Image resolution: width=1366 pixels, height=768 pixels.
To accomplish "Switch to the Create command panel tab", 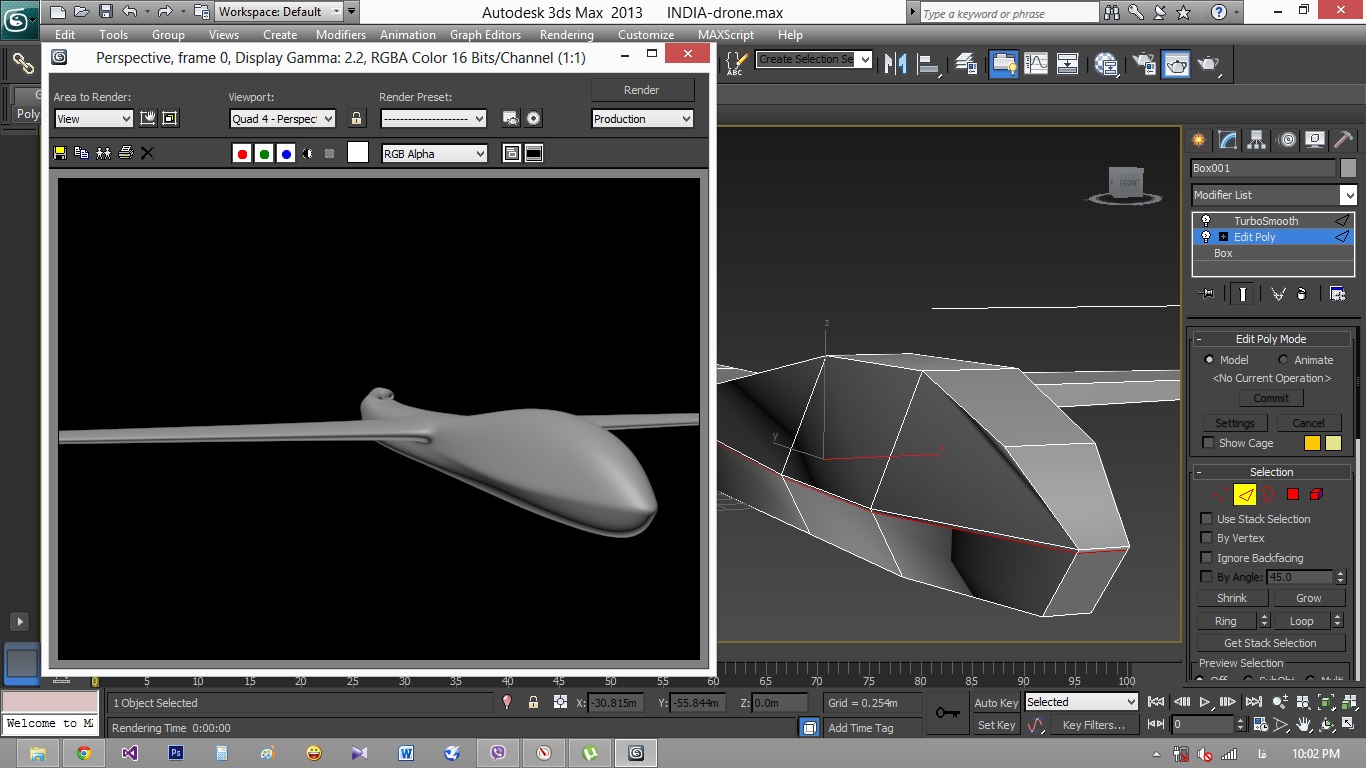I will (1198, 139).
